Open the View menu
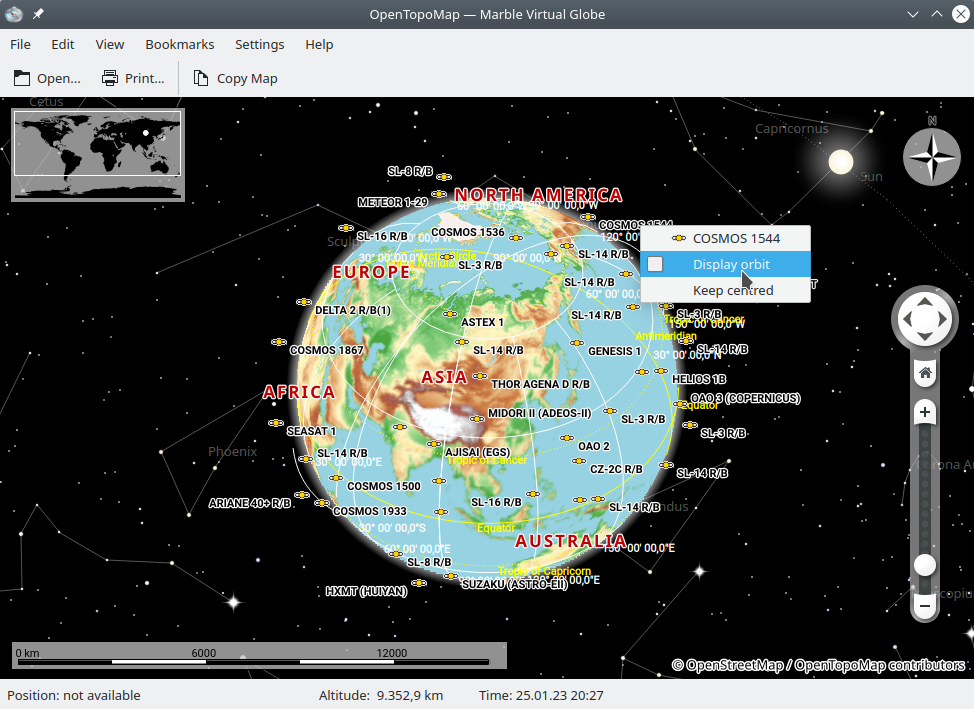Screen dimensions: 974x709 click(110, 44)
